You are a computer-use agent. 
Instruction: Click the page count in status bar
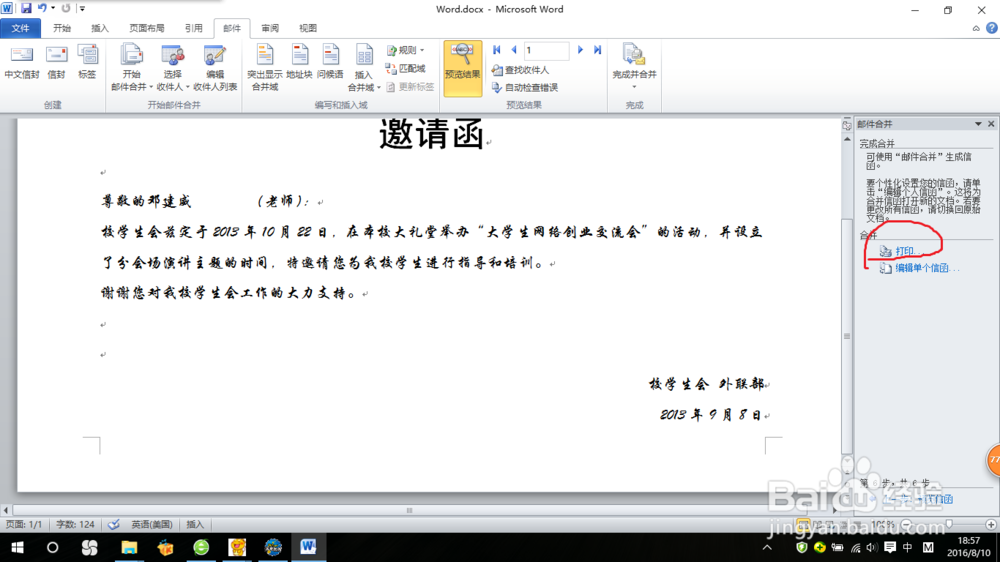24,524
